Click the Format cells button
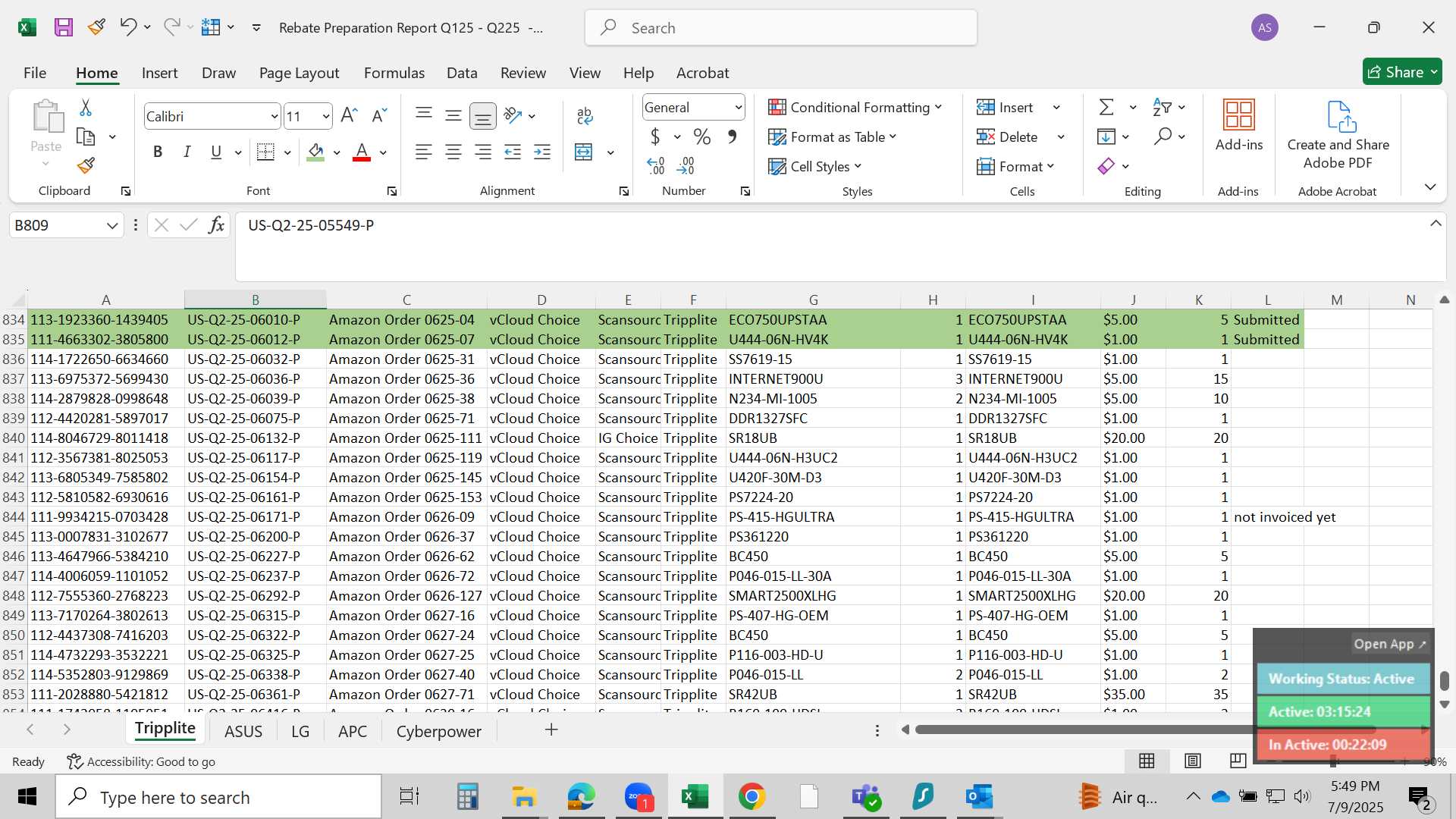Viewport: 1456px width, 819px height. tap(1016, 166)
